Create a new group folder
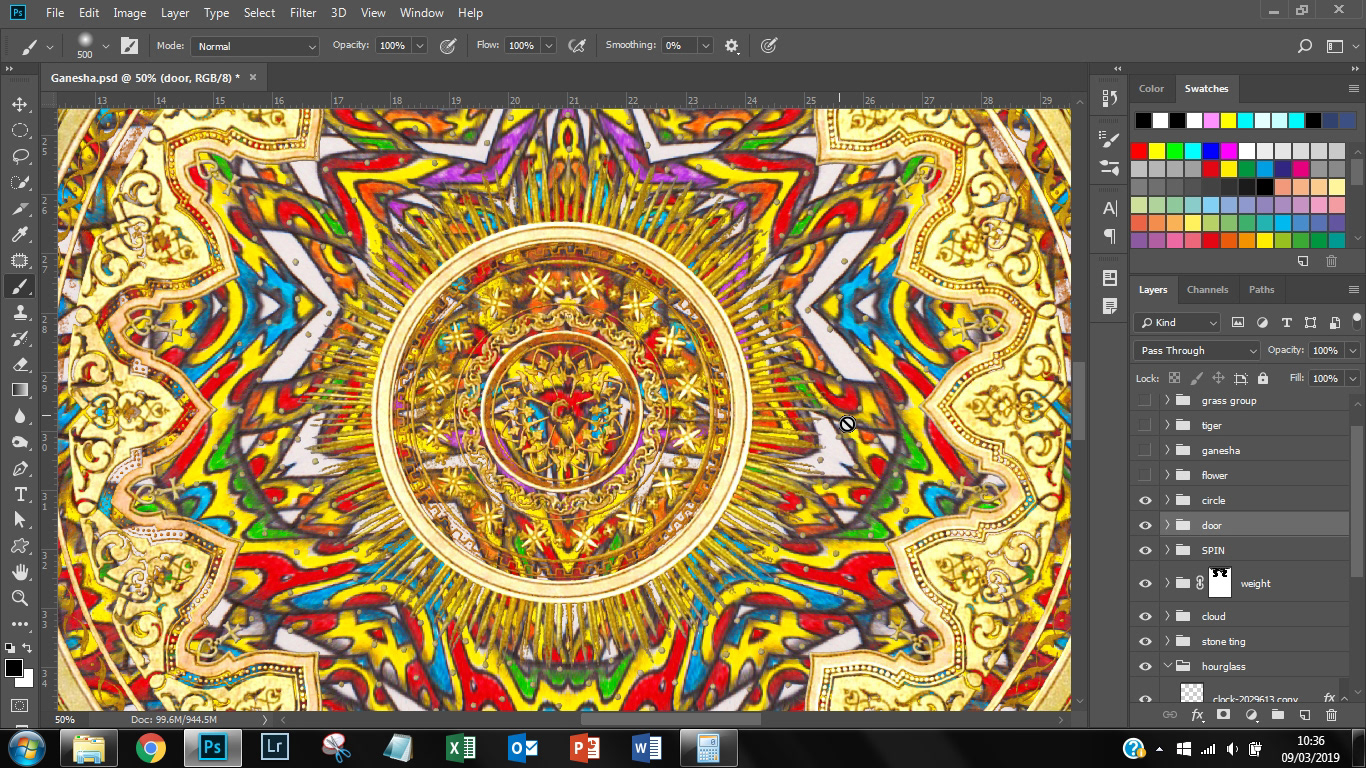Image resolution: width=1366 pixels, height=768 pixels. point(1277,715)
